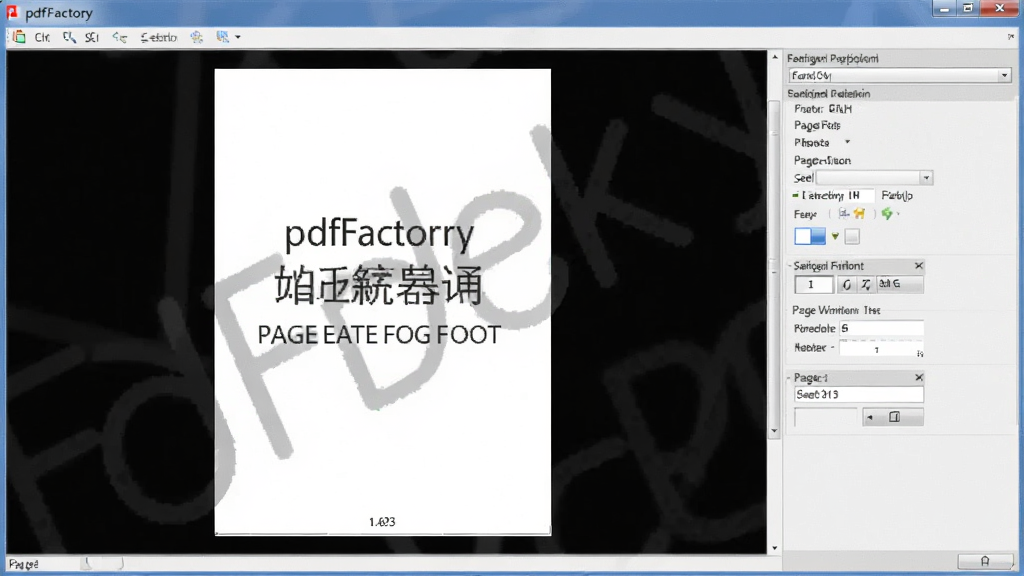Viewport: 1024px width, 576px height.
Task: Select the white-blue color swatch
Action: pos(810,236)
